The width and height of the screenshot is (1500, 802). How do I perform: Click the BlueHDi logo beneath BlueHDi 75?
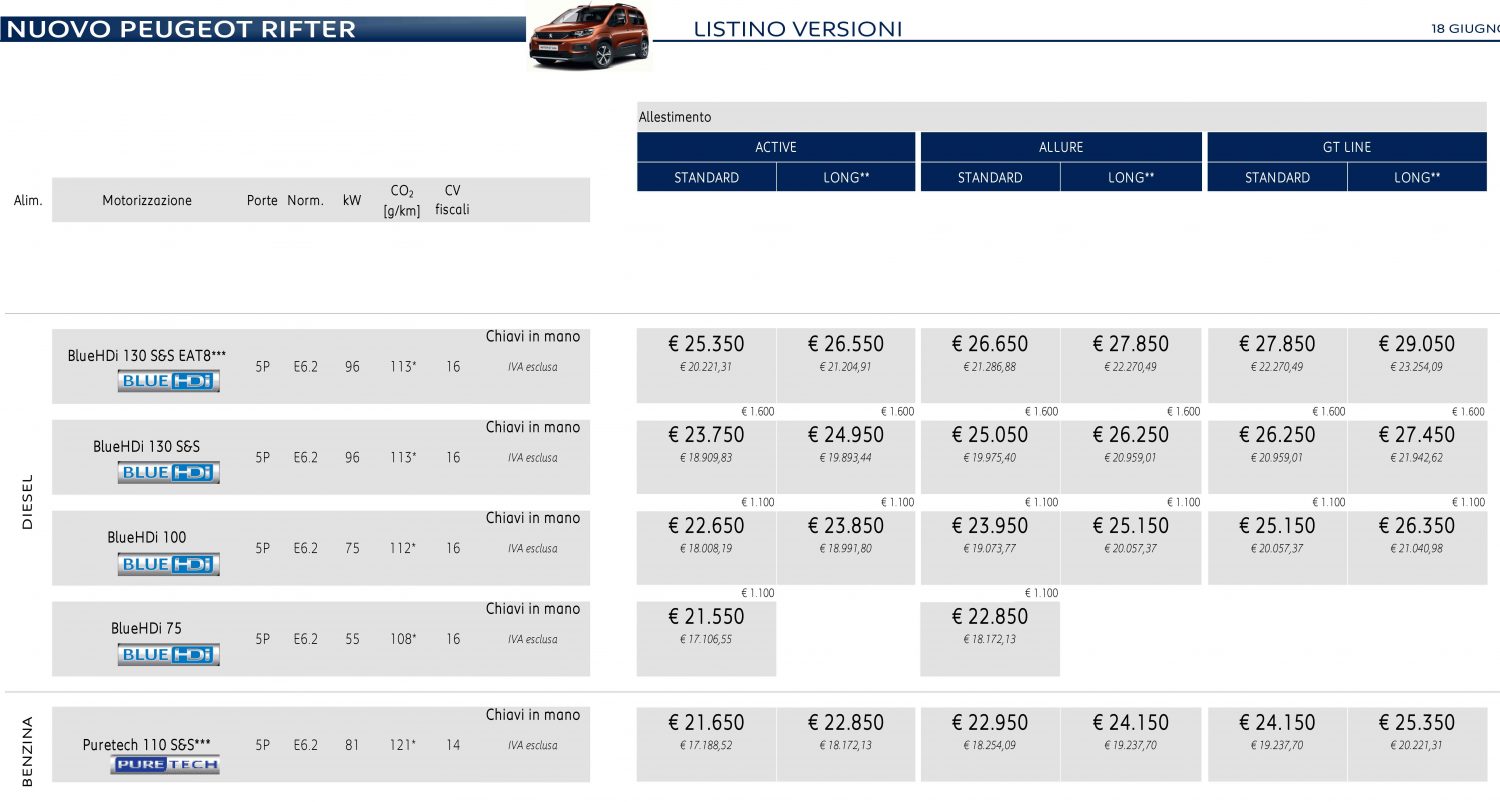click(168, 655)
